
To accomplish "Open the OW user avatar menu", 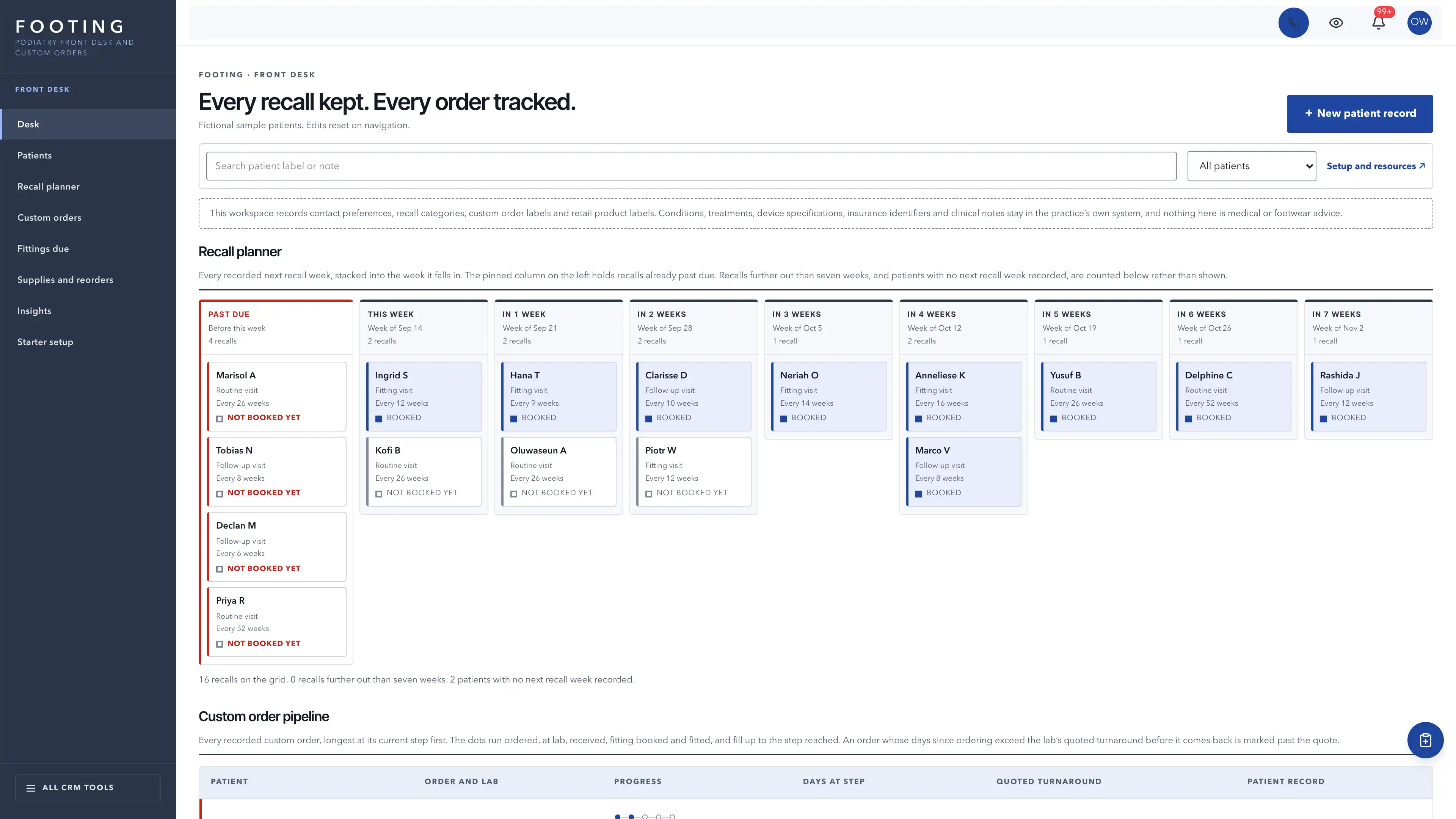I will click(x=1419, y=23).
